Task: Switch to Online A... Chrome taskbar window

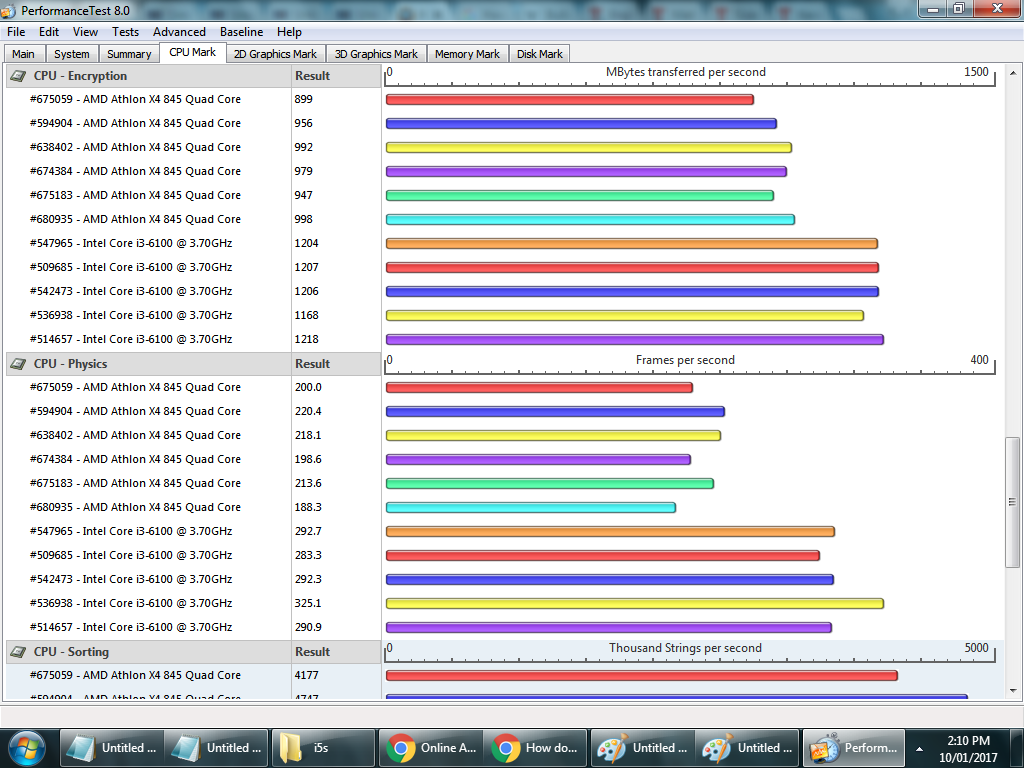Action: (430, 748)
